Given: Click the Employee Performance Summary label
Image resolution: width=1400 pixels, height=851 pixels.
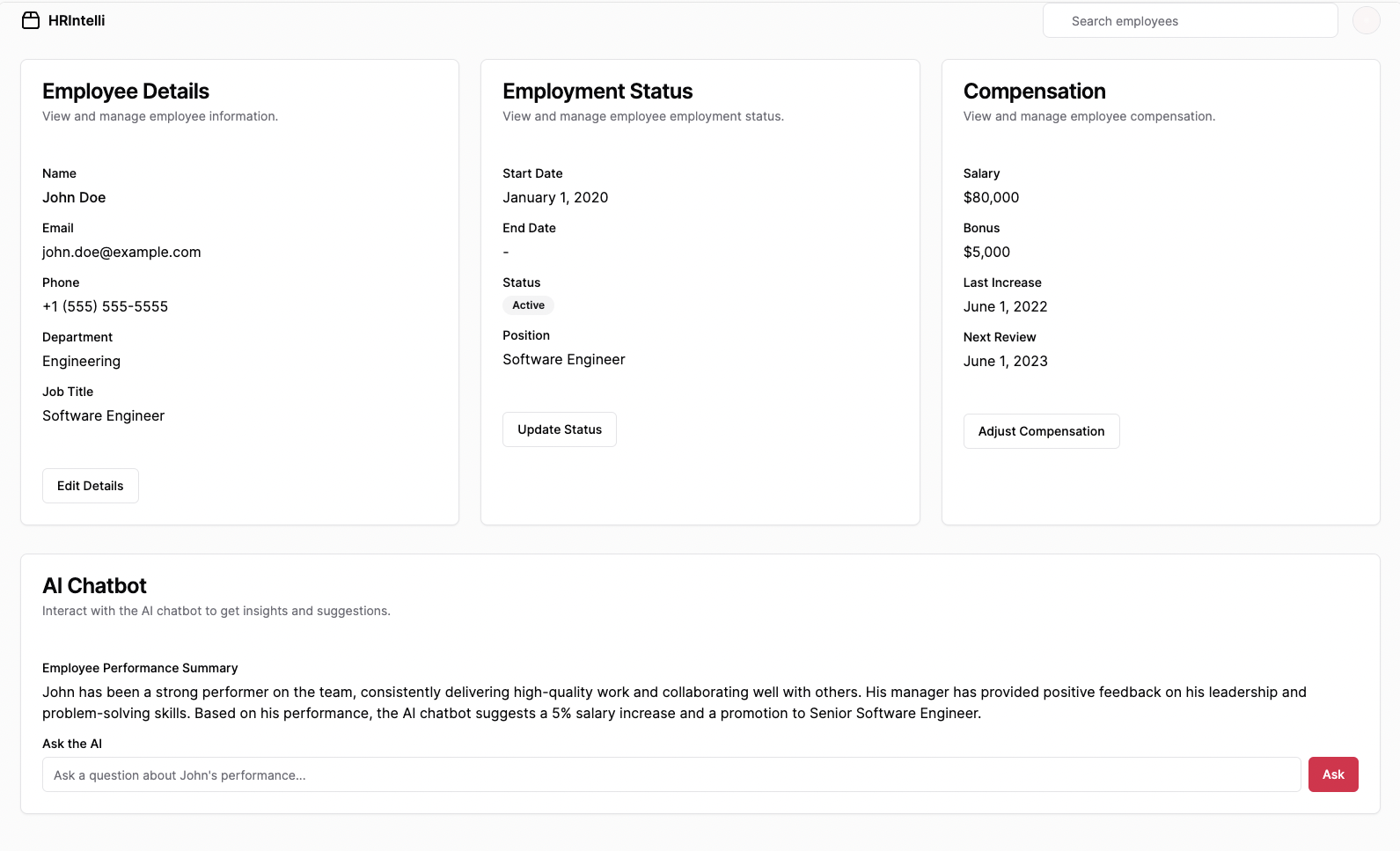Looking at the screenshot, I should click(140, 668).
